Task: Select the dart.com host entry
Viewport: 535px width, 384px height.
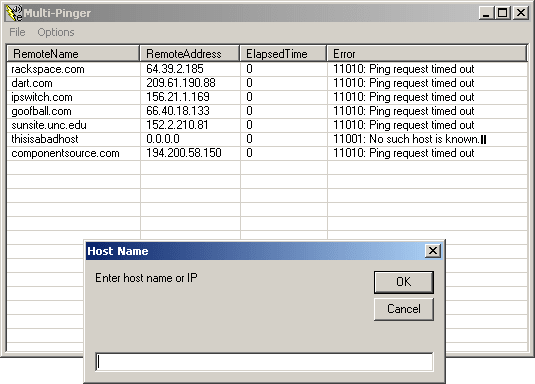Action: (x=32, y=83)
